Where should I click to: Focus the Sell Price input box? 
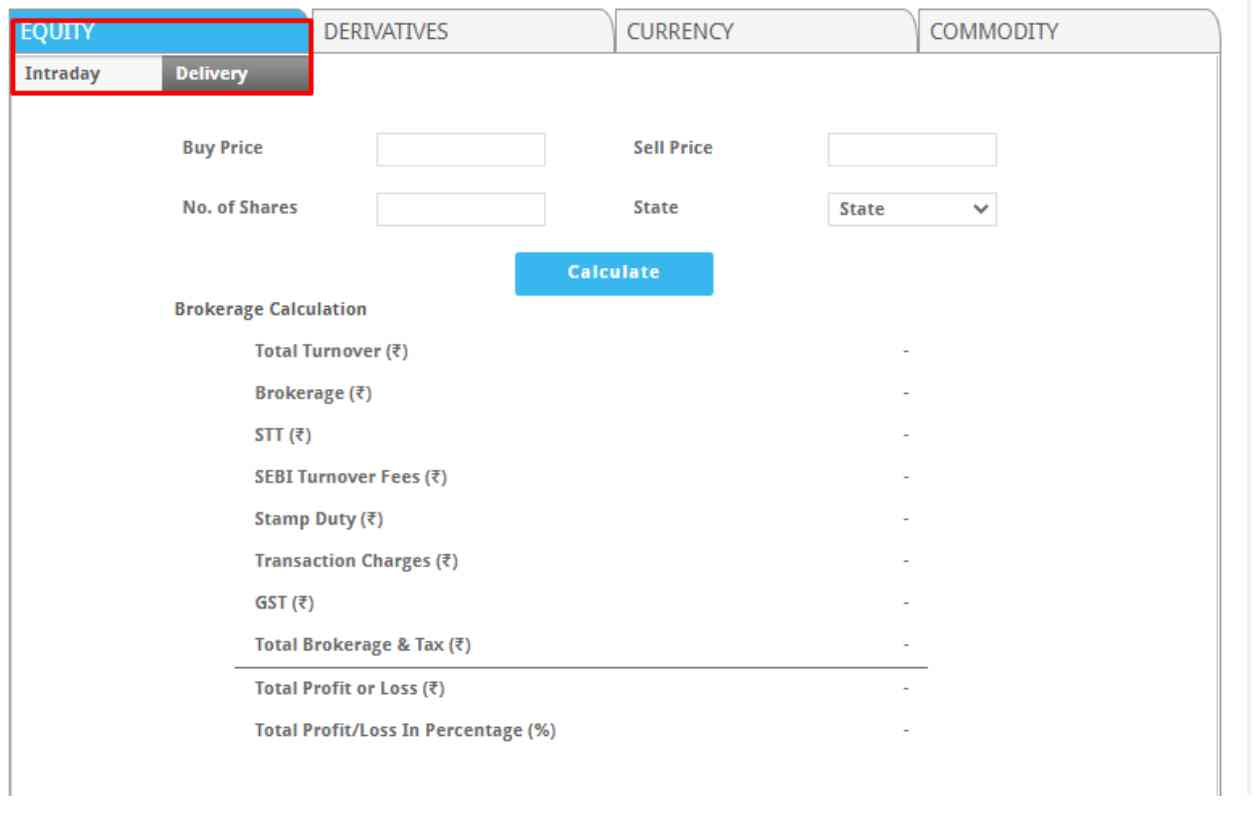[911, 150]
